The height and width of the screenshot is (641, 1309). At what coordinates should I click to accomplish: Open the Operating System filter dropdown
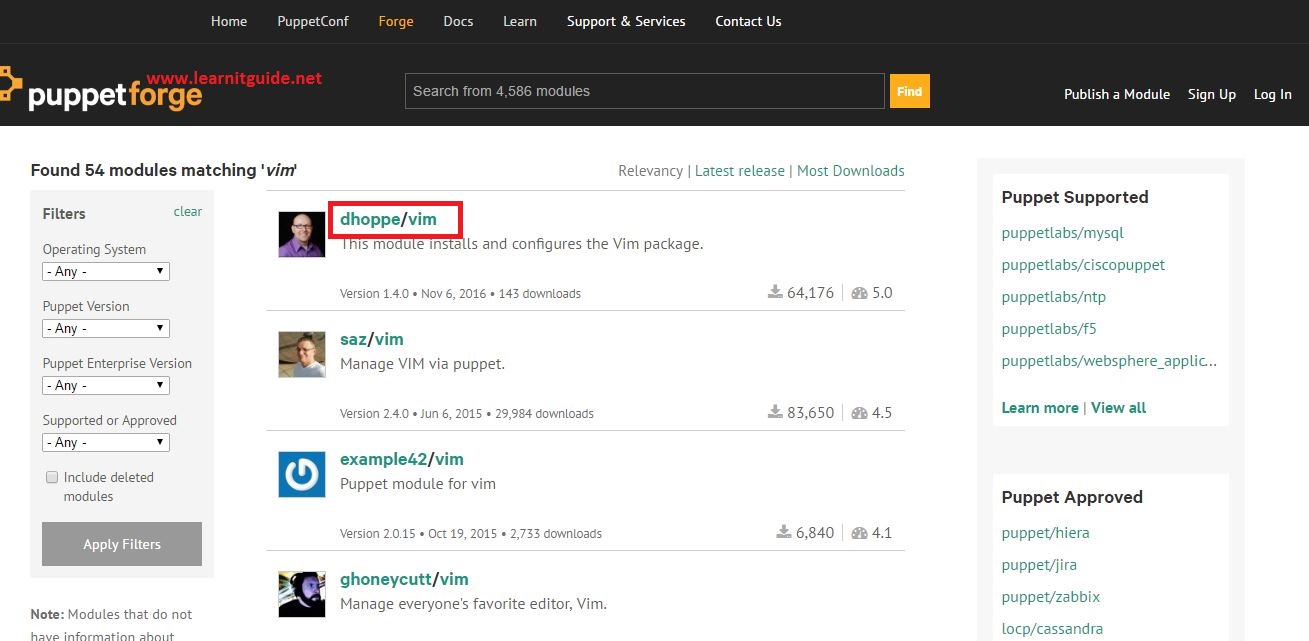[x=105, y=271]
